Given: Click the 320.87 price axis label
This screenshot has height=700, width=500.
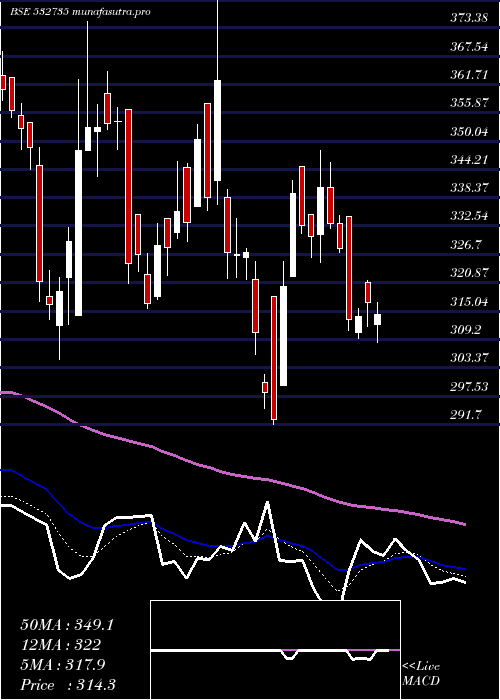Looking at the screenshot, I should point(469,273).
